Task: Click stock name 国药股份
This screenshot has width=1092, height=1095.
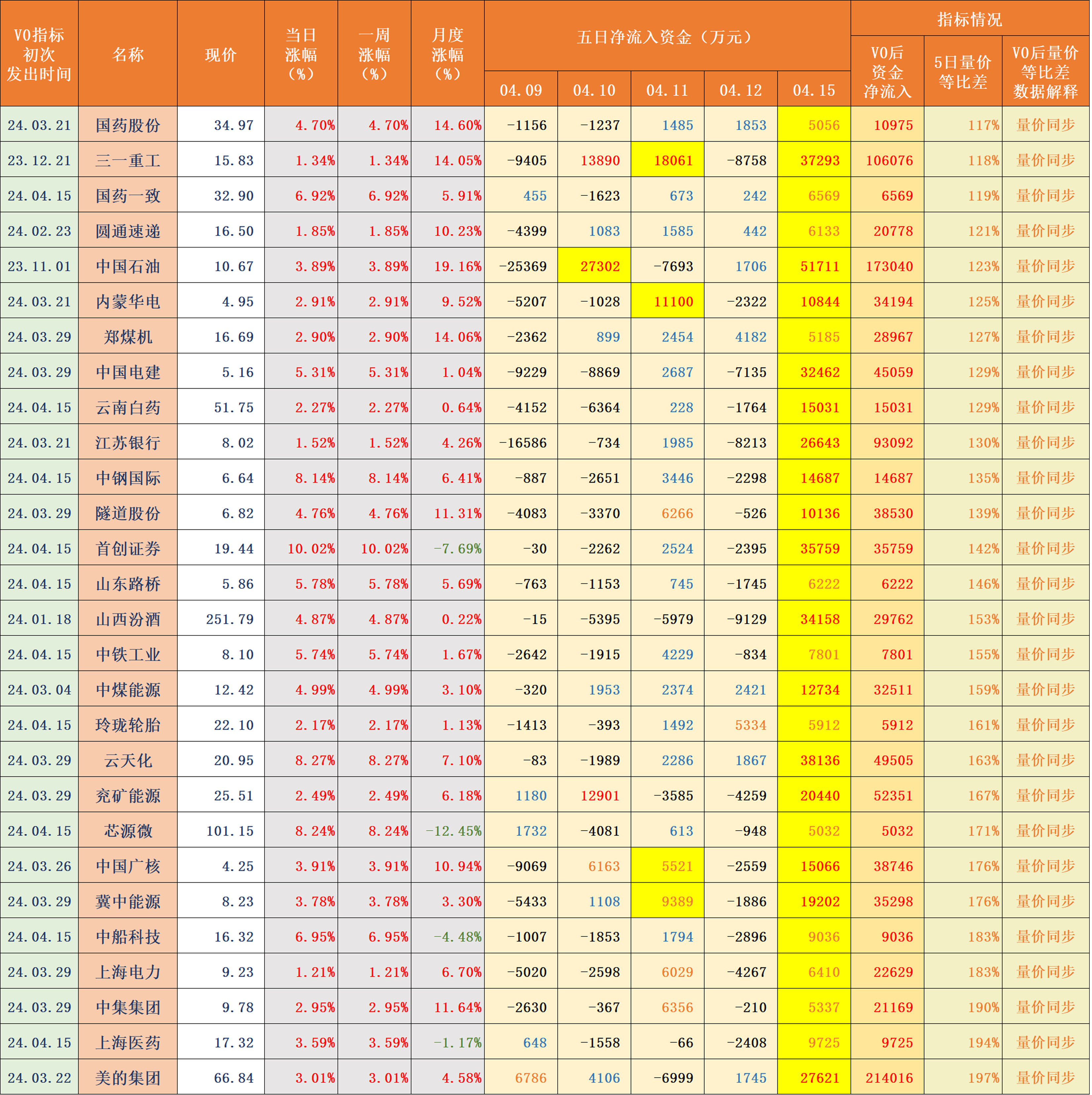Action: (x=128, y=125)
